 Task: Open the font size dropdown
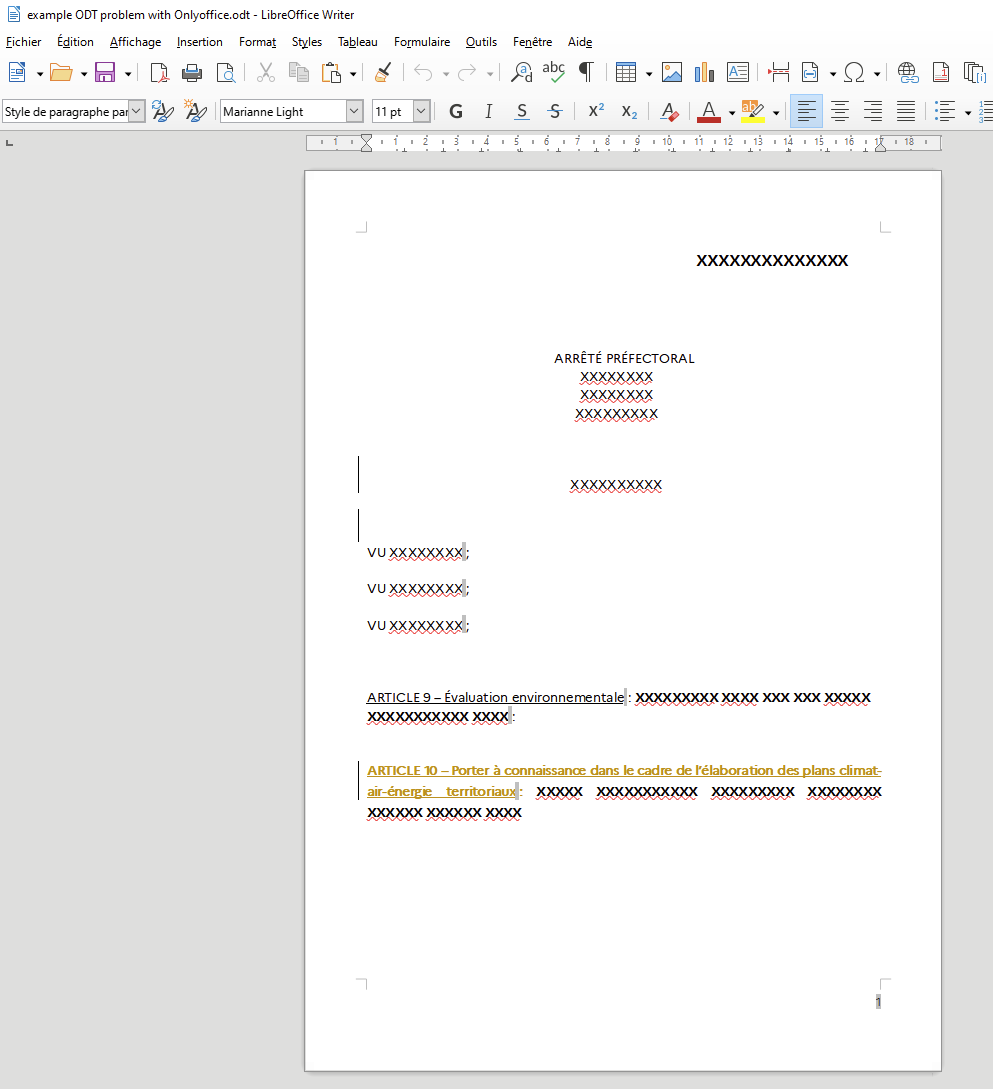423,111
